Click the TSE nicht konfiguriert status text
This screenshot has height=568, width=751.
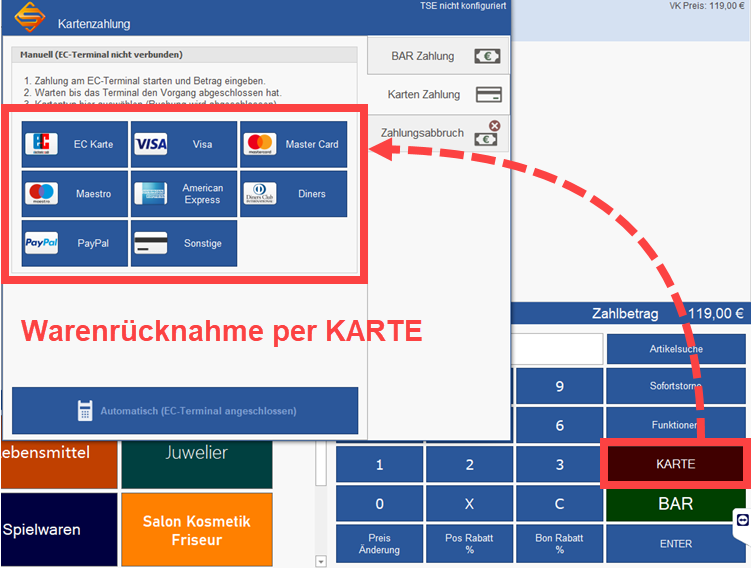(463, 6)
